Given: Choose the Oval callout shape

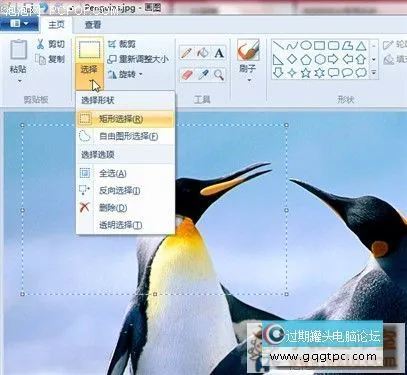Looking at the screenshot, I should pyautogui.click(x=347, y=73).
